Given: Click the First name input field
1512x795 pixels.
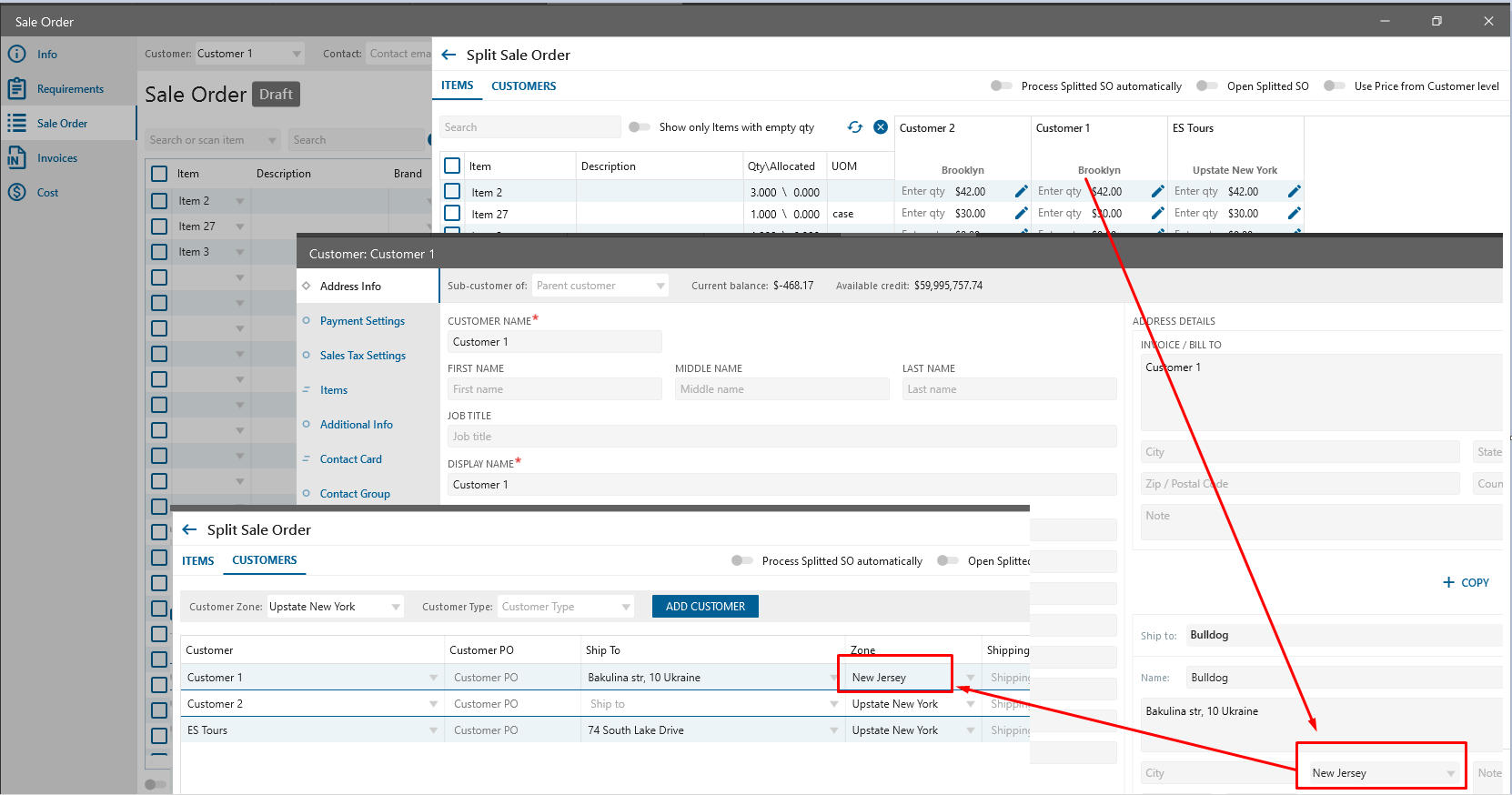Looking at the screenshot, I should click(x=554, y=389).
